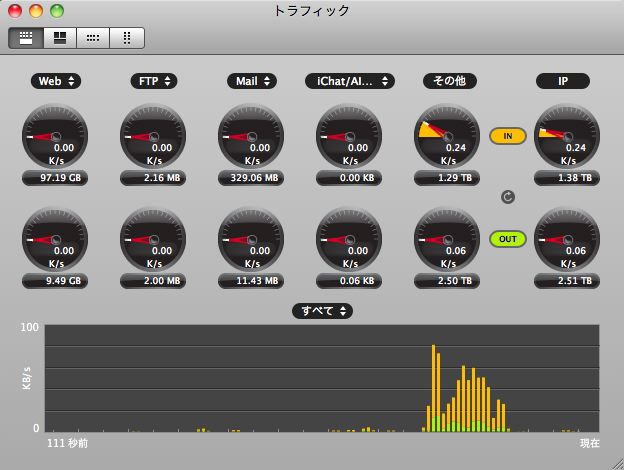Expand the Mail protocol dropdown
Image resolution: width=624 pixels, height=470 pixels.
[251, 81]
